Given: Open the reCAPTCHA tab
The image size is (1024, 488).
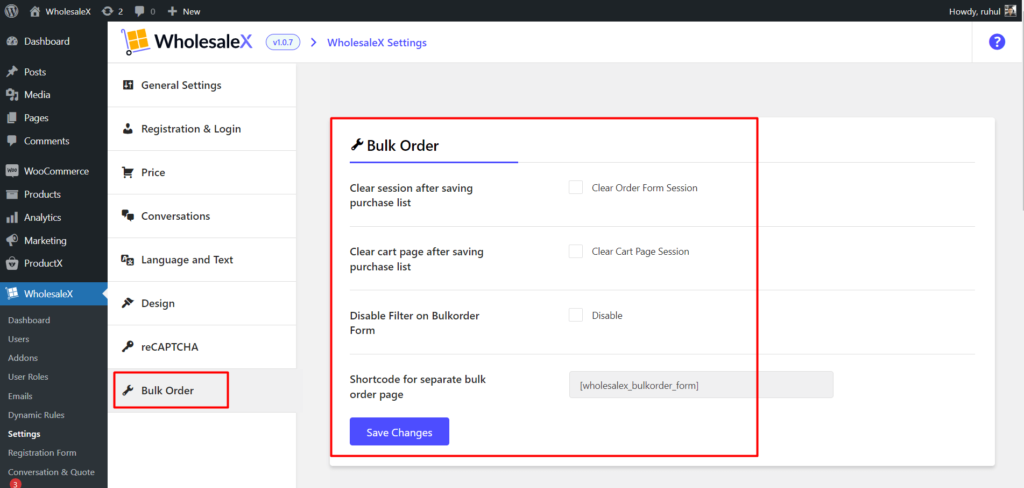Looking at the screenshot, I should [x=202, y=347].
